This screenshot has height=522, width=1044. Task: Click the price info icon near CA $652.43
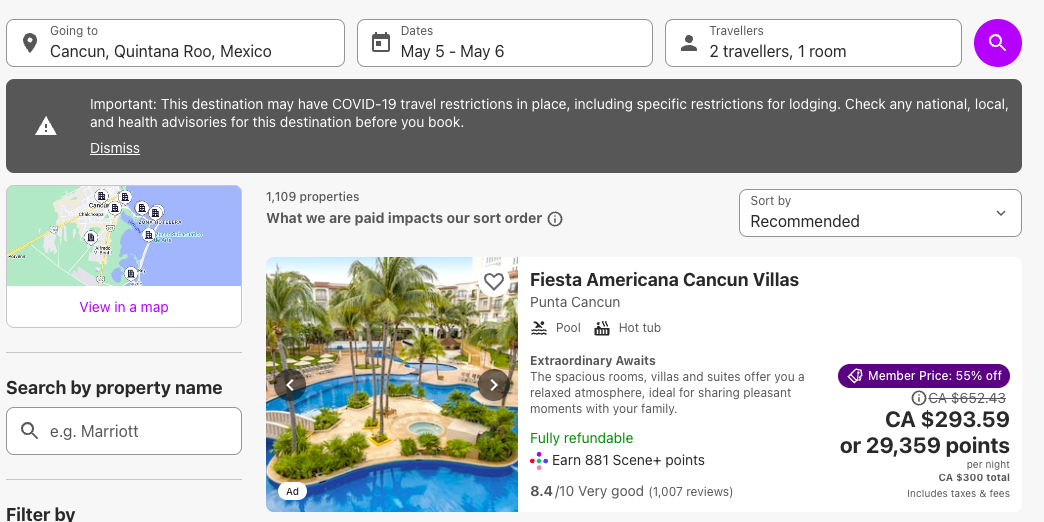(920, 398)
